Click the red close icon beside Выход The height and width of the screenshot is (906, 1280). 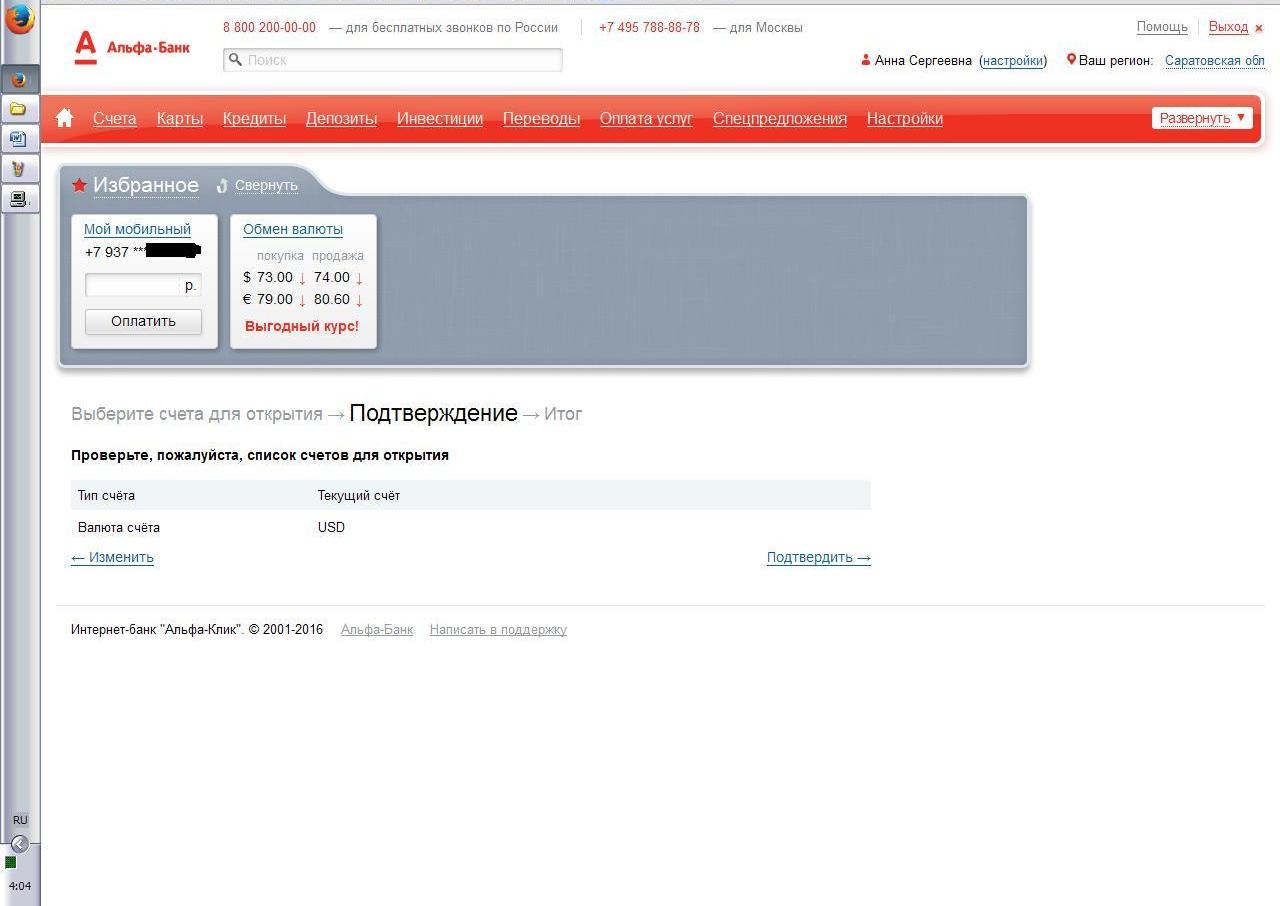(x=1259, y=28)
